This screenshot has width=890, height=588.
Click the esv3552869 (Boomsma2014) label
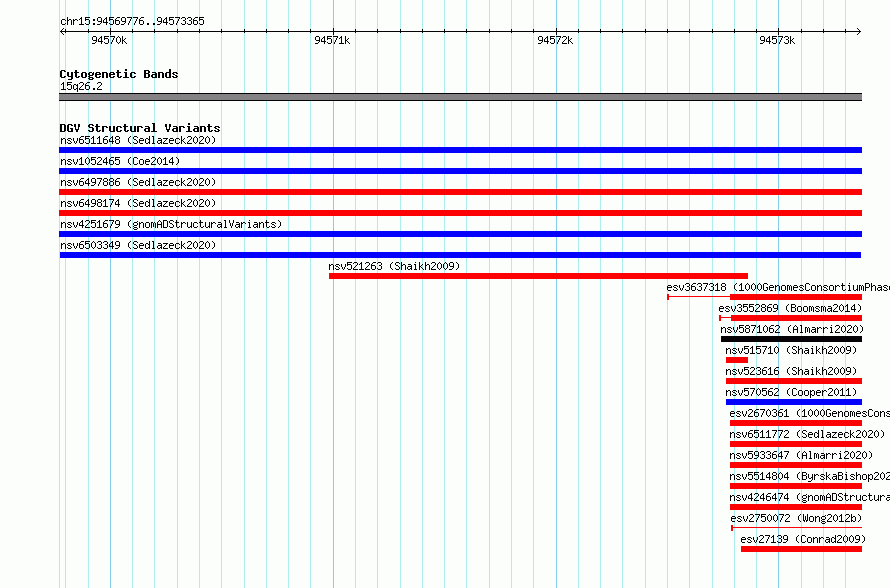tap(790, 308)
